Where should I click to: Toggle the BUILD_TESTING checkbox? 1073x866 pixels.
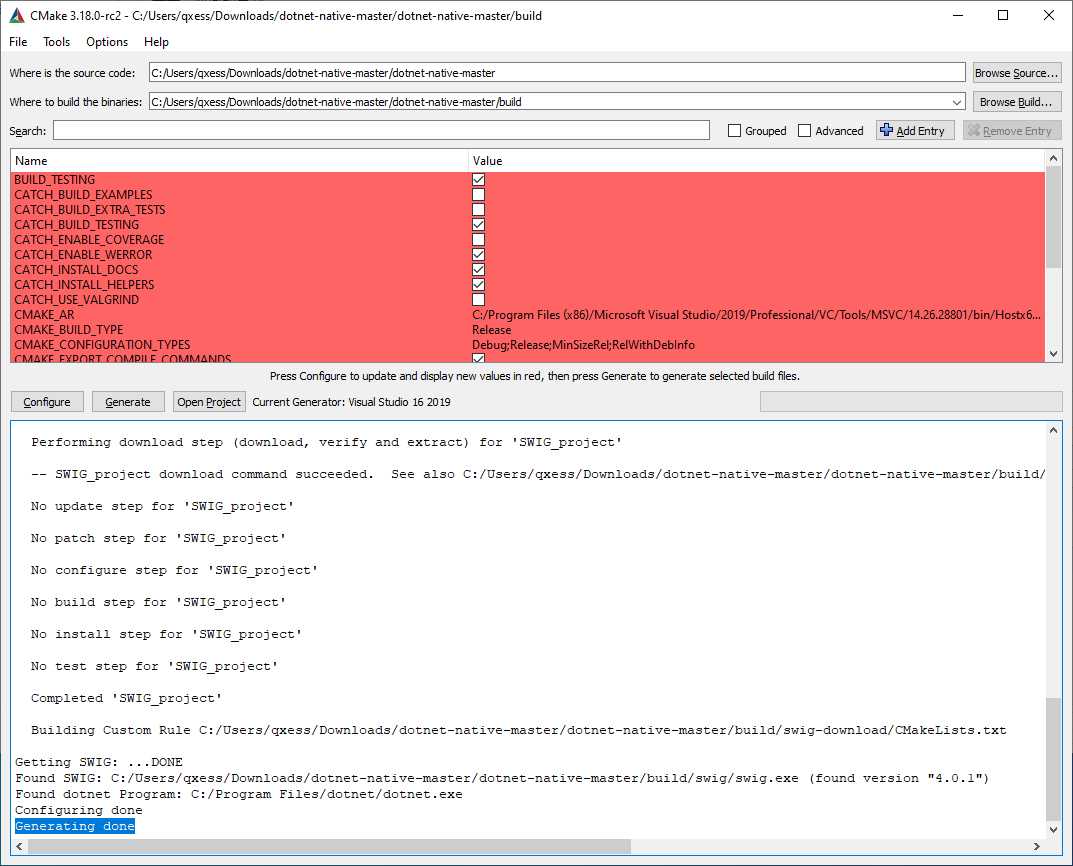(478, 180)
